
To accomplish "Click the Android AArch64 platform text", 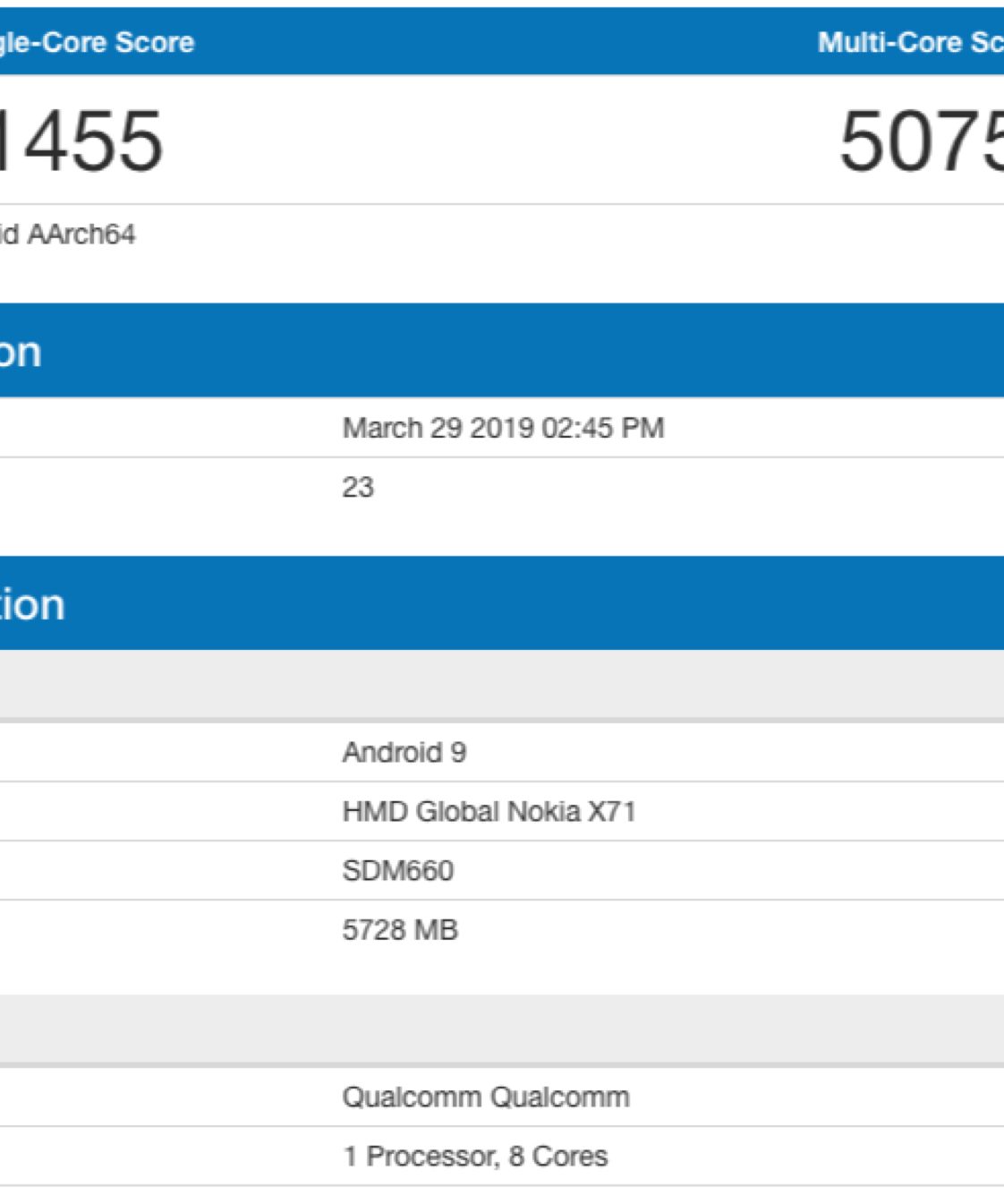I will click(x=68, y=235).
